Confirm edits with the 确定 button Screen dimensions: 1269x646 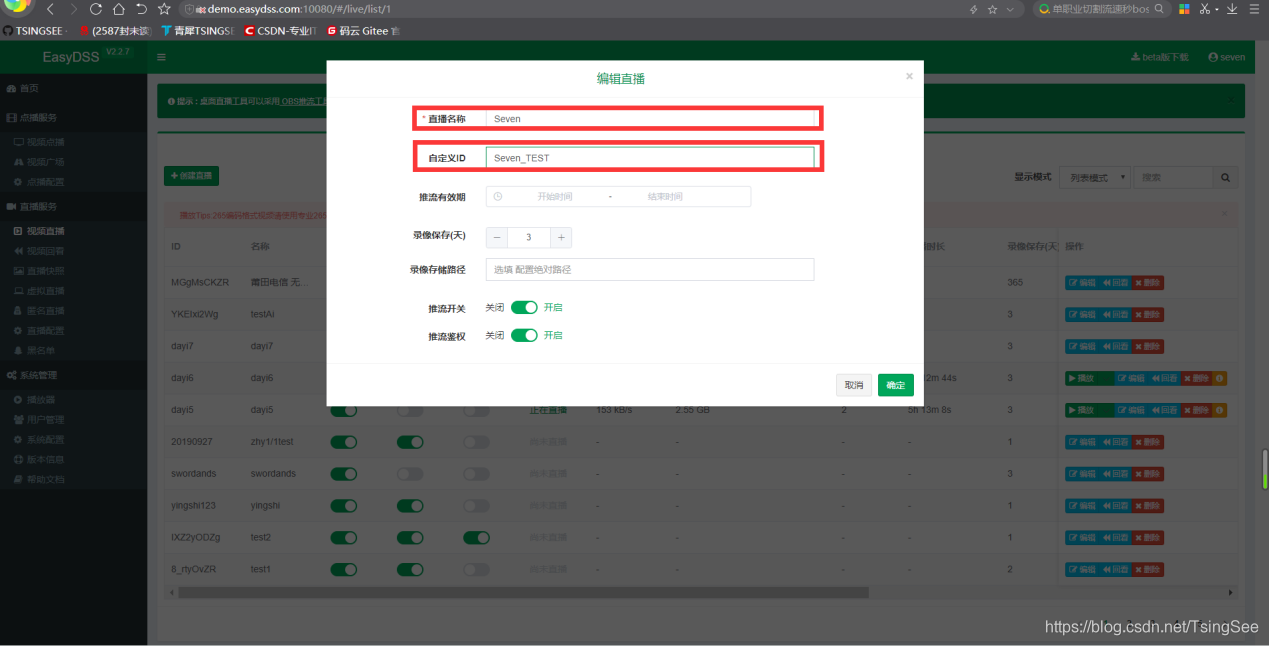[894, 384]
